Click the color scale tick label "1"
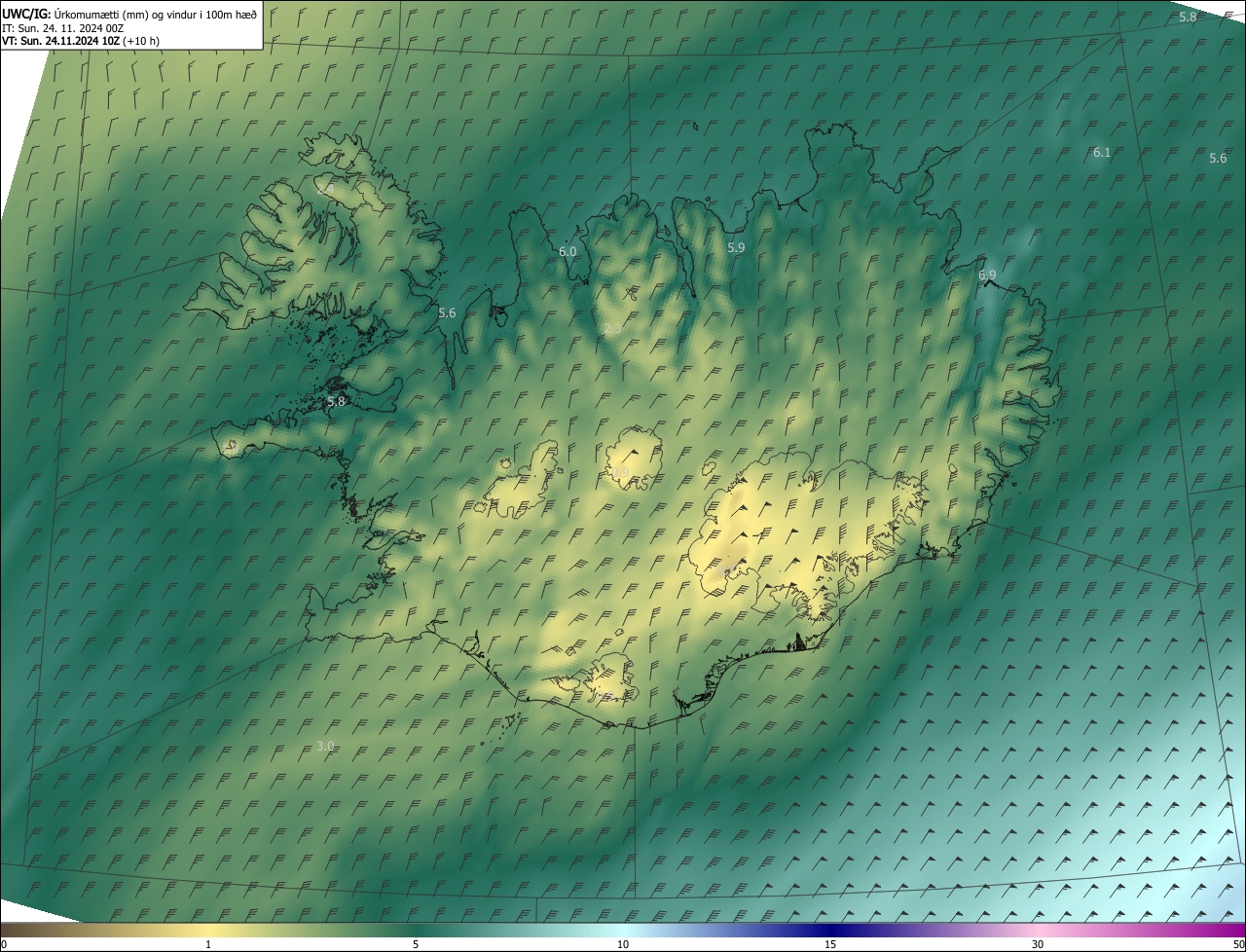 (x=208, y=944)
